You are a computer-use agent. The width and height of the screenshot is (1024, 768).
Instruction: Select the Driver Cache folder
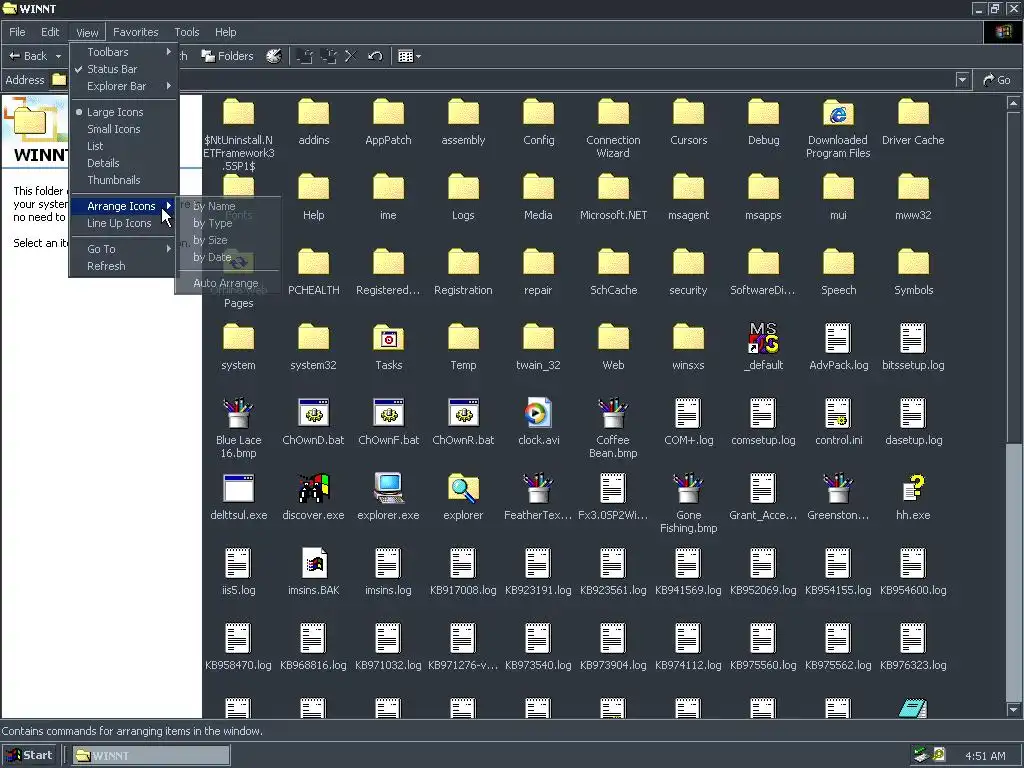(x=913, y=113)
